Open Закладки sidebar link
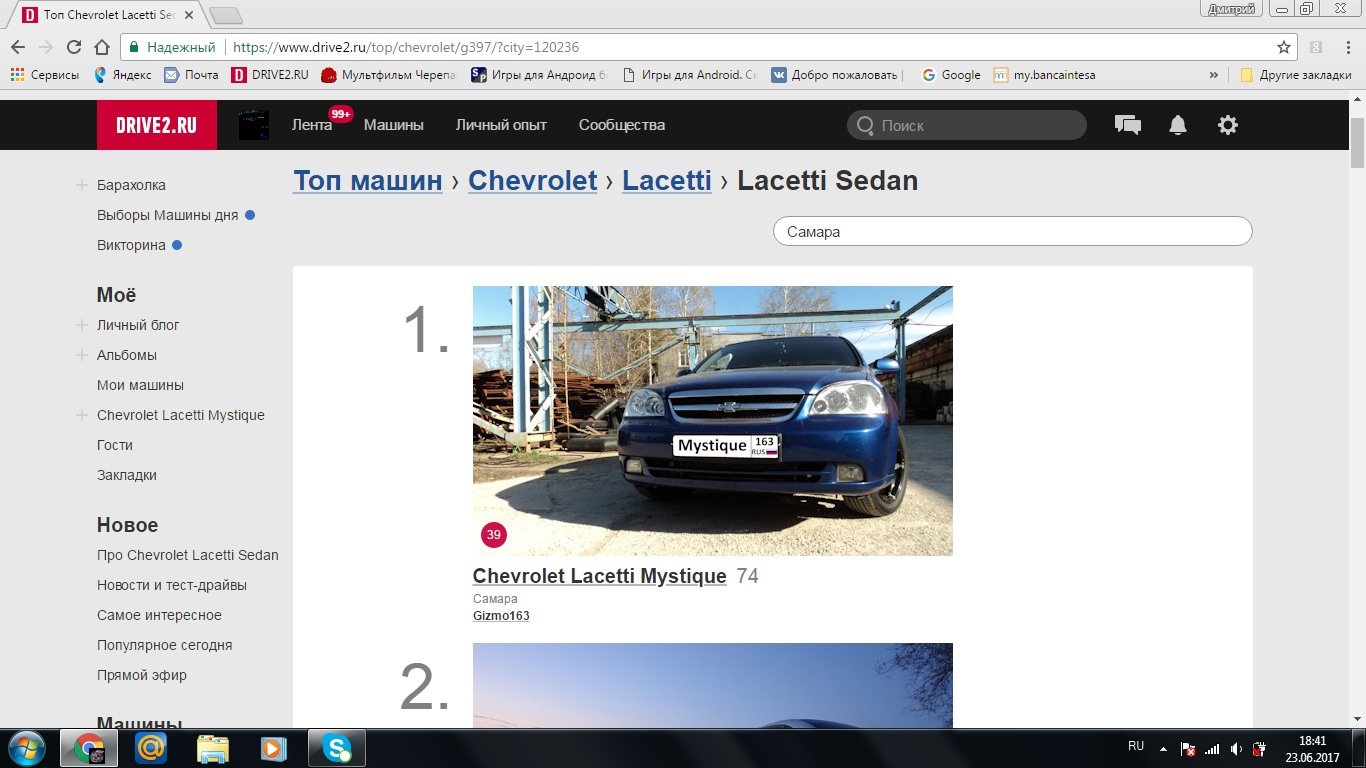Image resolution: width=1366 pixels, height=768 pixels. point(127,475)
